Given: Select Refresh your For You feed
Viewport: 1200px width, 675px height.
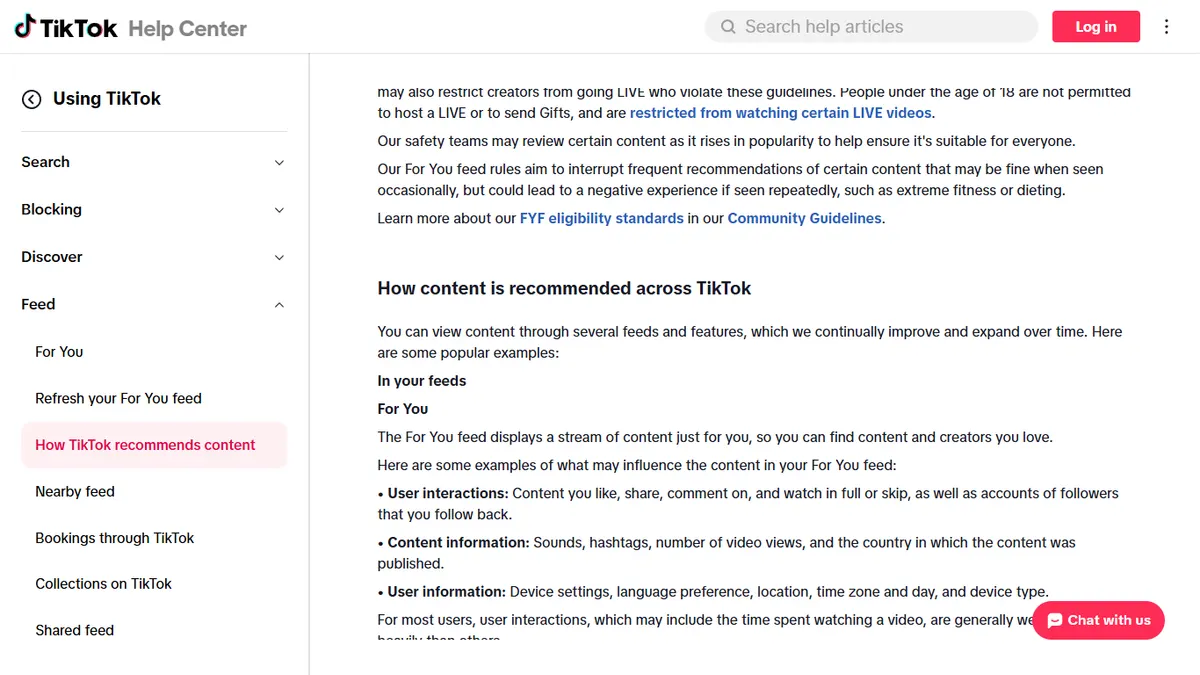Looking at the screenshot, I should click(118, 398).
